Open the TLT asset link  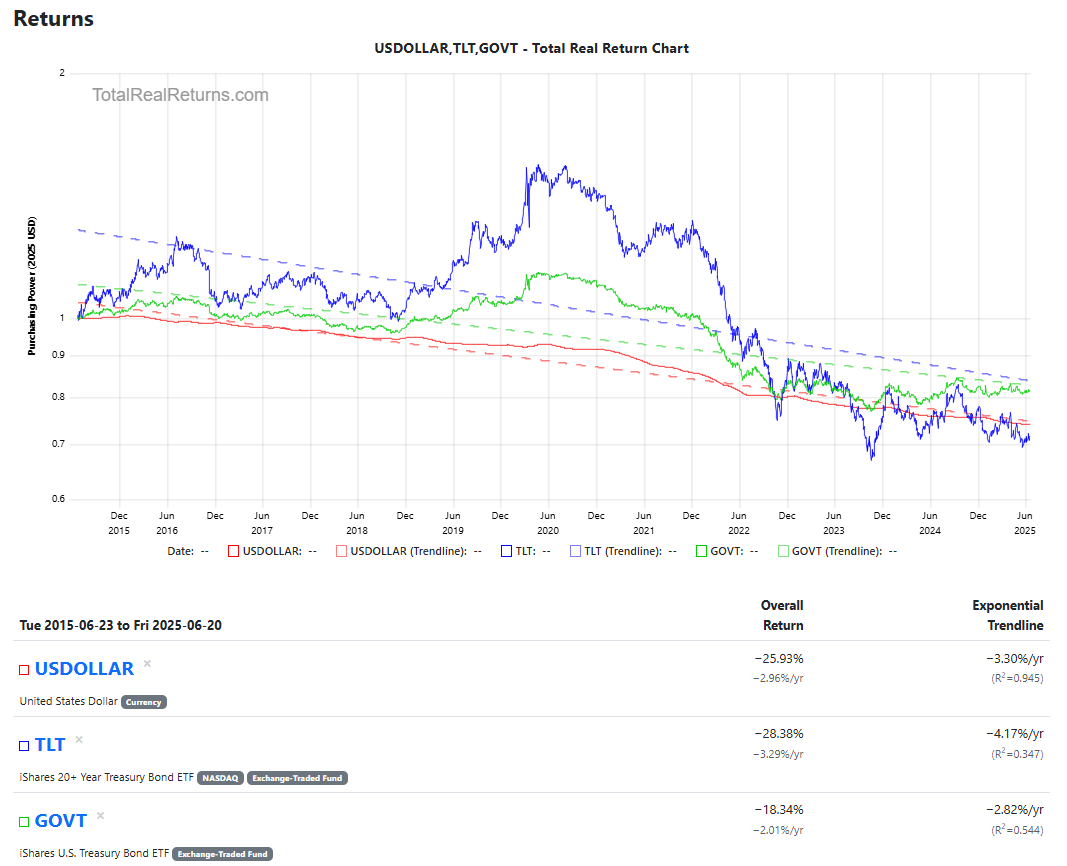[x=50, y=745]
